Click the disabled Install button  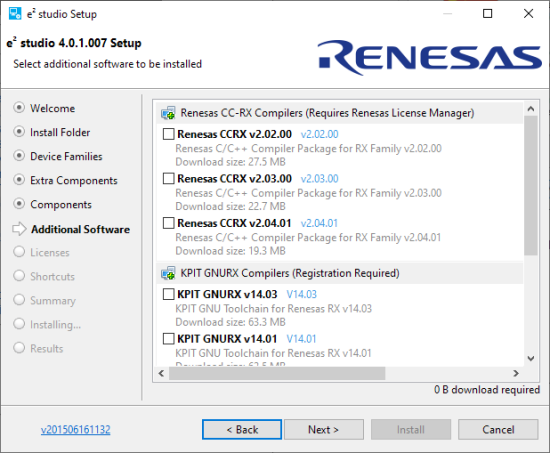(411, 429)
